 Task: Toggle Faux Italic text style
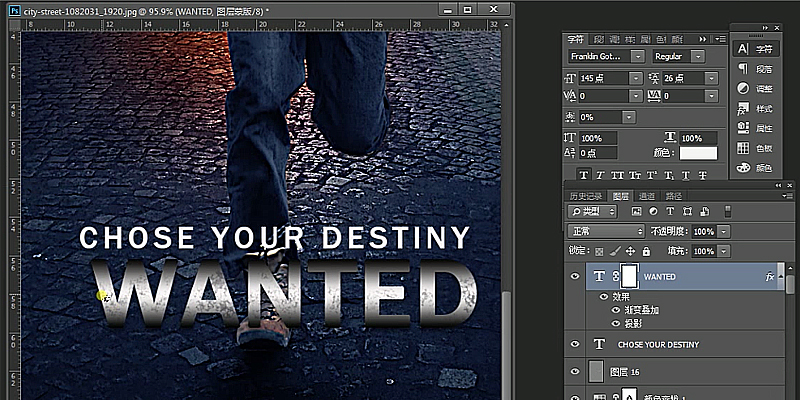(x=600, y=175)
